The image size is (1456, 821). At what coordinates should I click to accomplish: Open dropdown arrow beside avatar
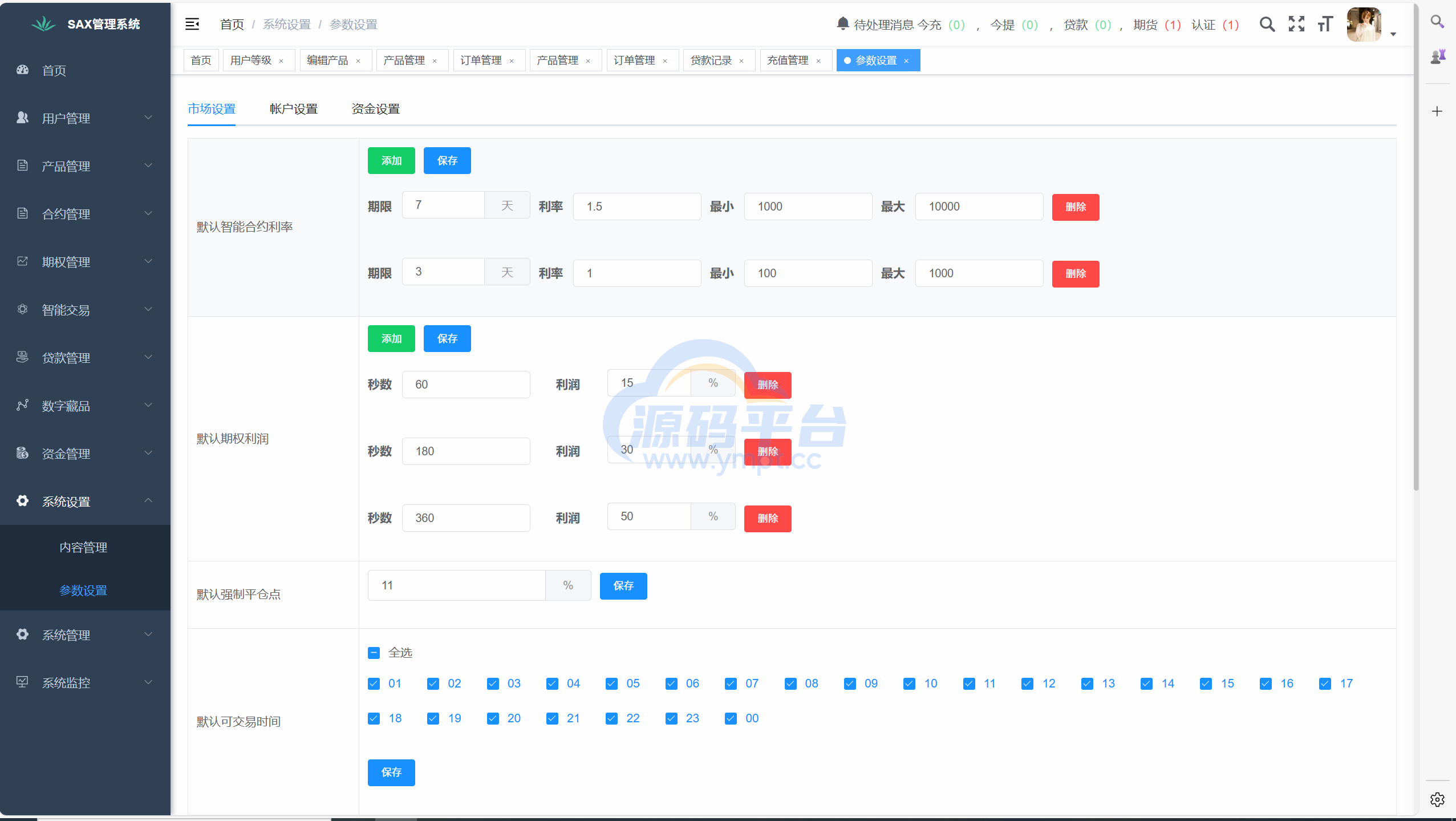[x=1393, y=34]
